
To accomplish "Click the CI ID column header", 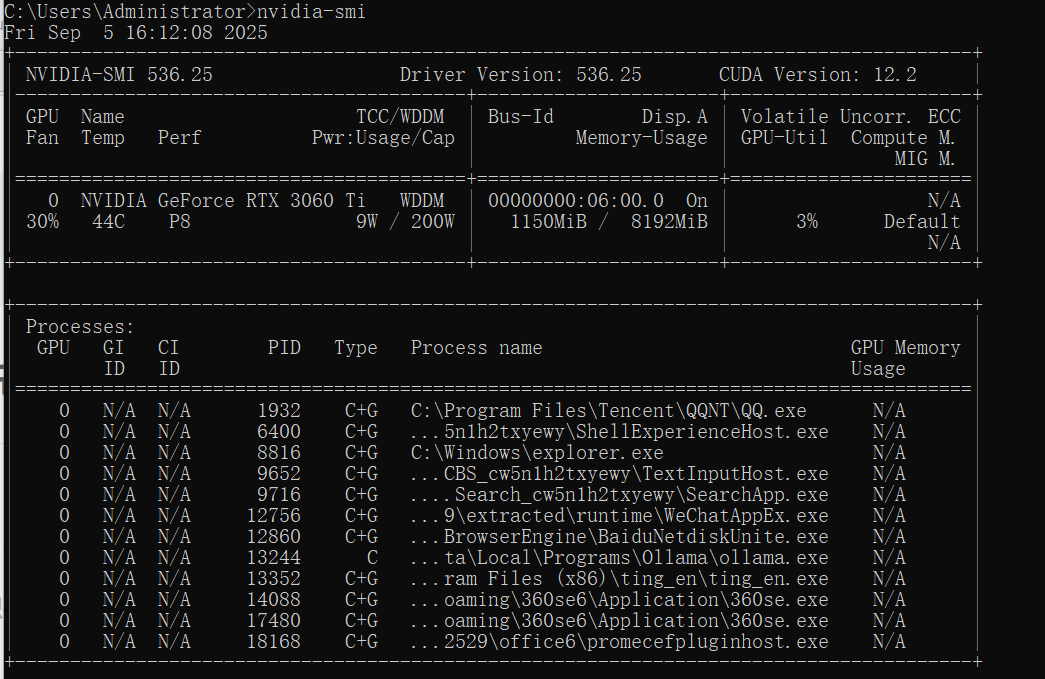I will coord(169,358).
